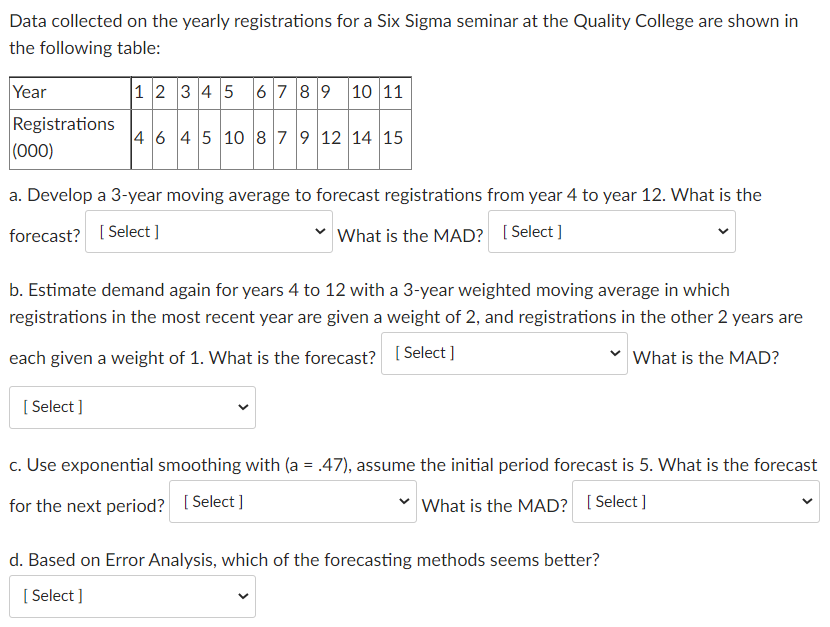This screenshot has height=627, width=830.
Task: Click the down arrow beside the weighted average forecast
Action: pos(614,352)
